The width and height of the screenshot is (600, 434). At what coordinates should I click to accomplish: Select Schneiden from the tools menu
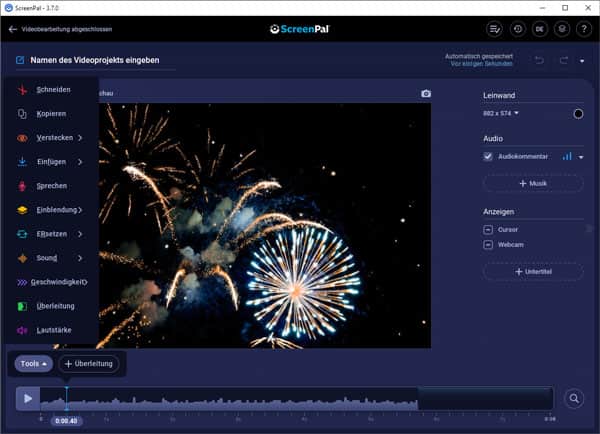tap(52, 90)
